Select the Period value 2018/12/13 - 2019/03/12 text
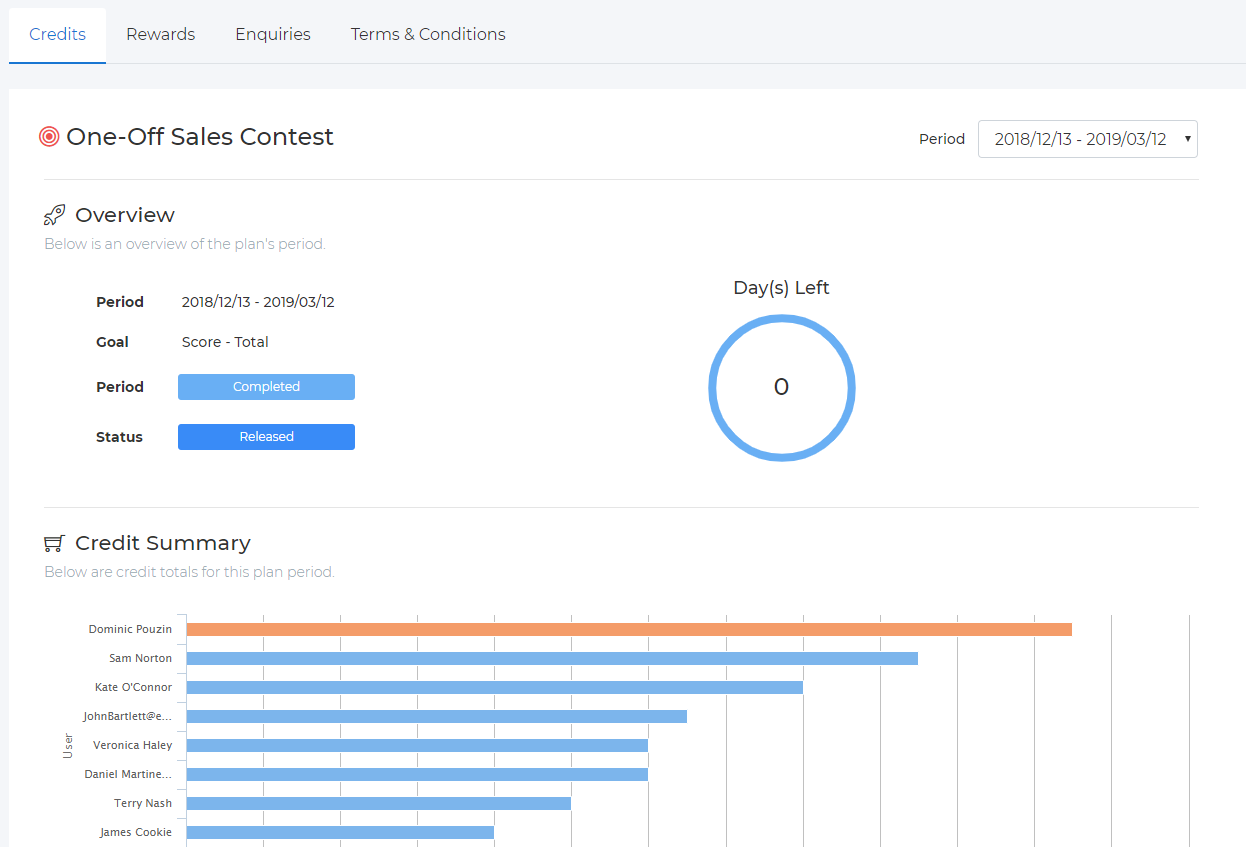 (x=258, y=301)
